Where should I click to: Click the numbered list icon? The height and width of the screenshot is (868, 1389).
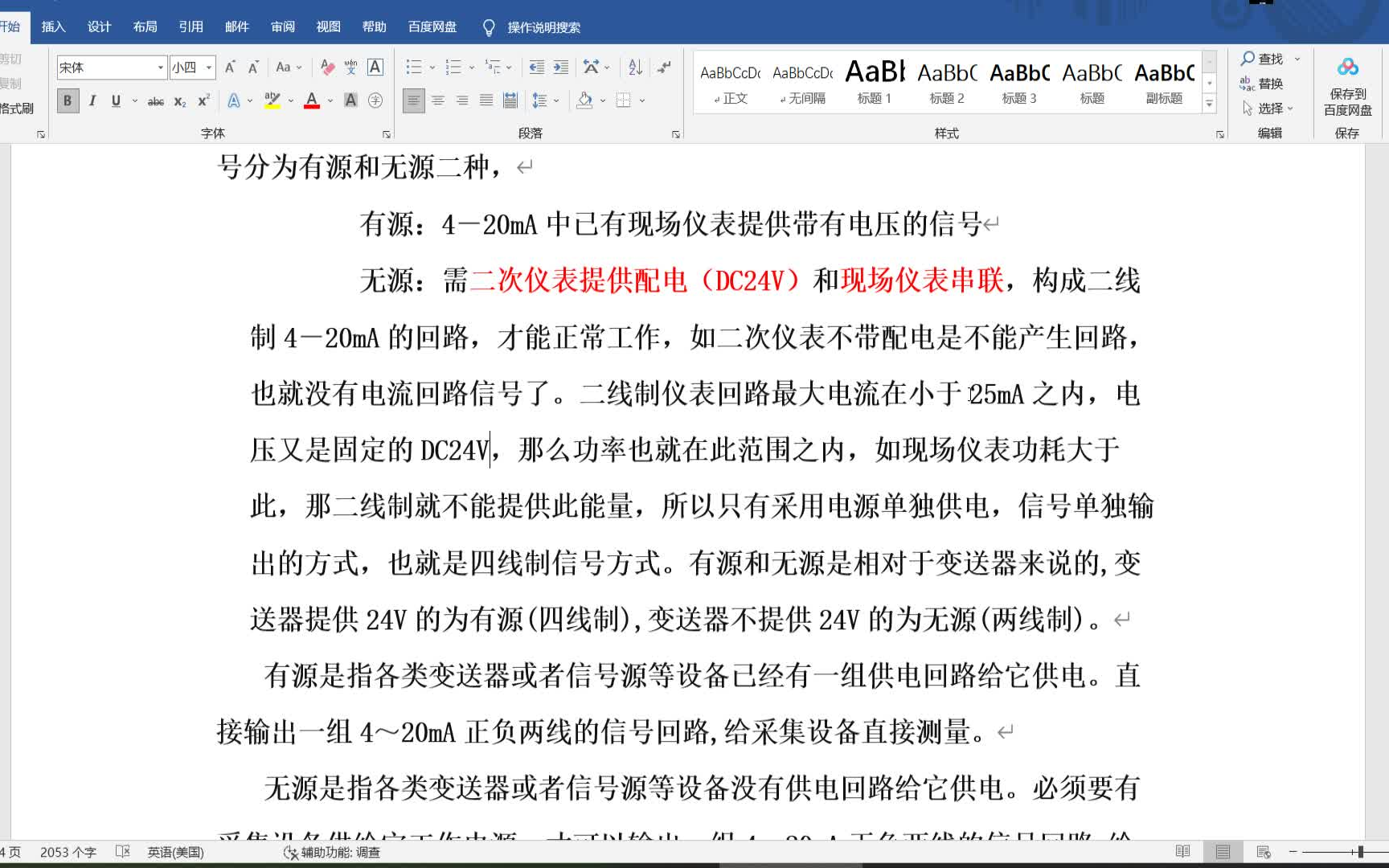[x=453, y=68]
